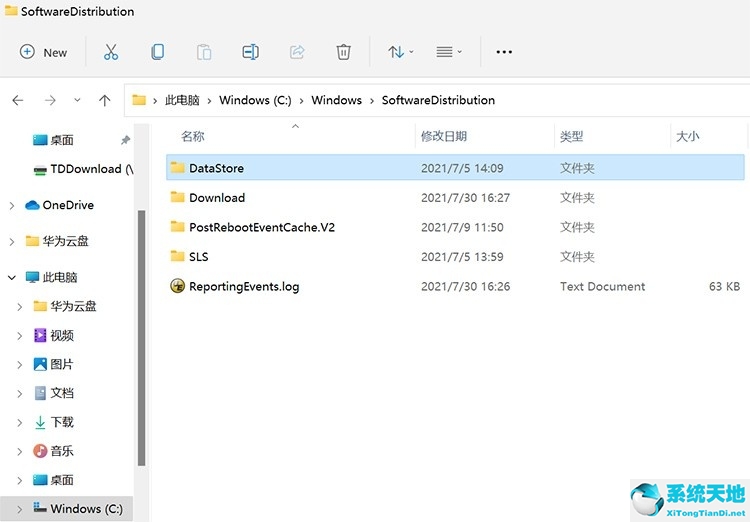Screen dimensions: 750x522
Task: Expand 视频 folder in sidebar
Action: coord(19,336)
